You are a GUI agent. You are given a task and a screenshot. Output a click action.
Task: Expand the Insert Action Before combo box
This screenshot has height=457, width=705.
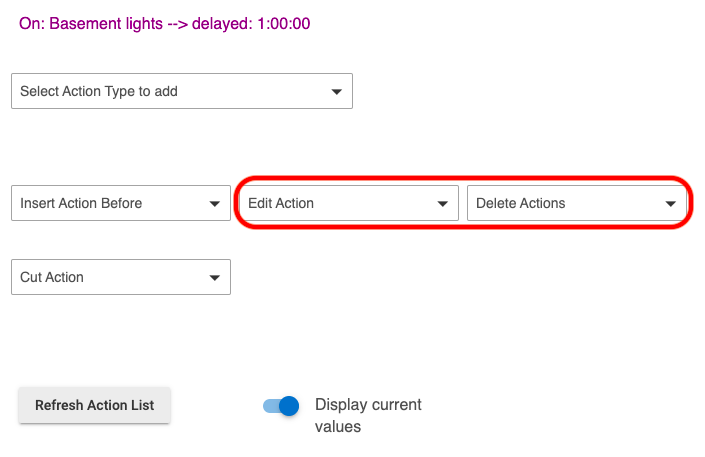click(120, 203)
